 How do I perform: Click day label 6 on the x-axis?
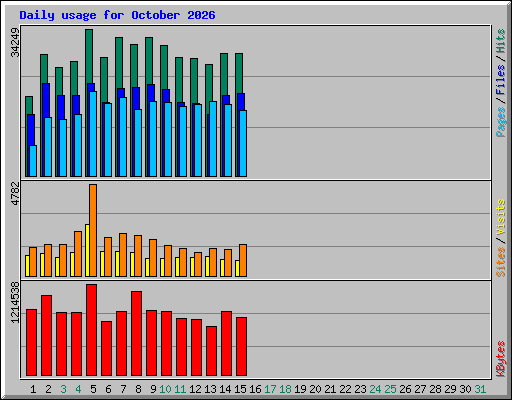pos(108,389)
